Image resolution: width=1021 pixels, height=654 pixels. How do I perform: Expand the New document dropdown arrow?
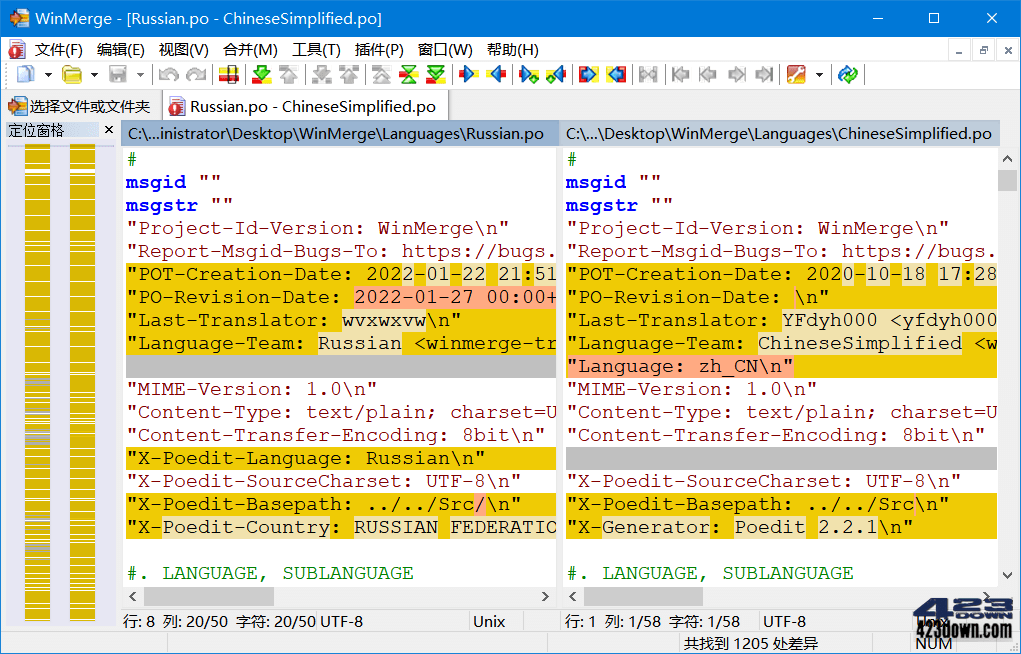47,74
